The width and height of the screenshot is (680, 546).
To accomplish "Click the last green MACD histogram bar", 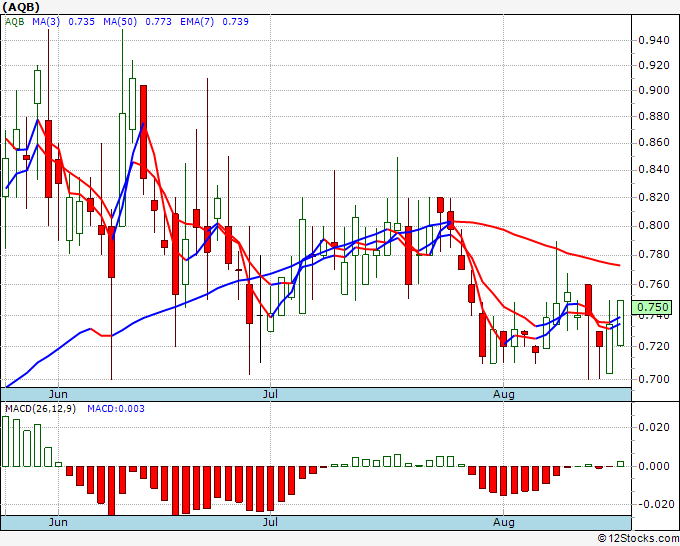I will [620, 464].
